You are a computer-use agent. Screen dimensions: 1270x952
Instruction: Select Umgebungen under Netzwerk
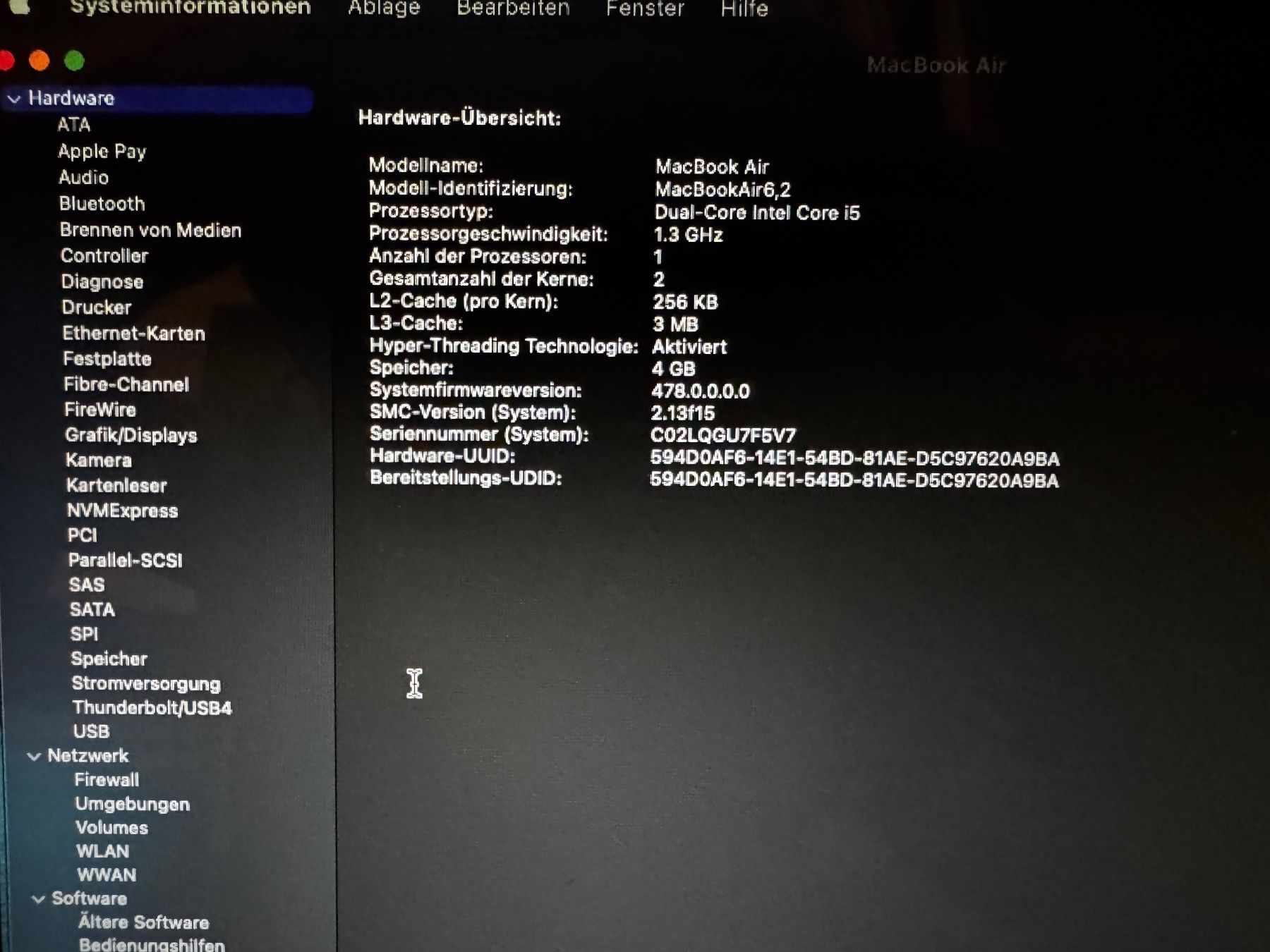pos(132,805)
